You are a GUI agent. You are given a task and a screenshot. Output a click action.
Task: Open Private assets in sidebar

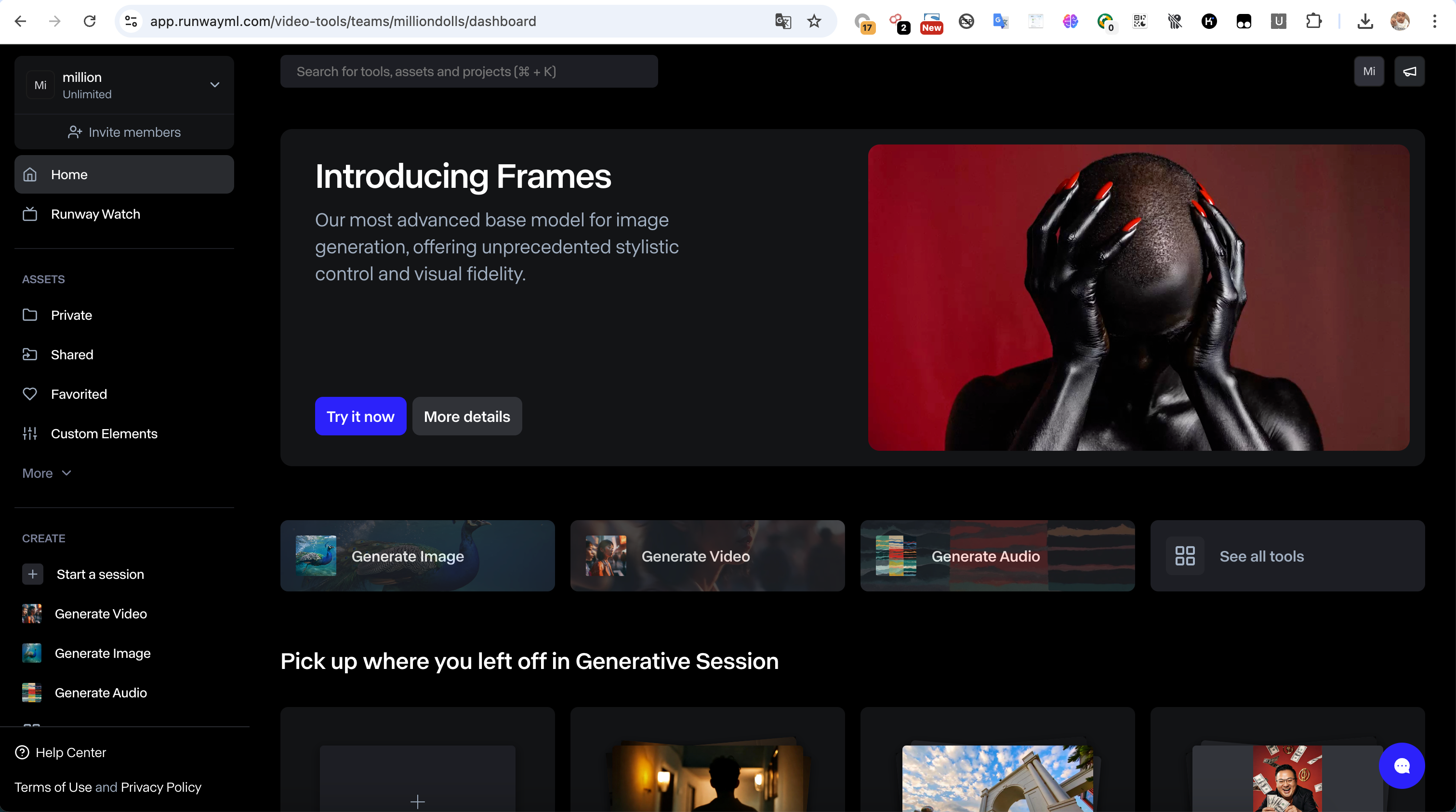(x=71, y=315)
